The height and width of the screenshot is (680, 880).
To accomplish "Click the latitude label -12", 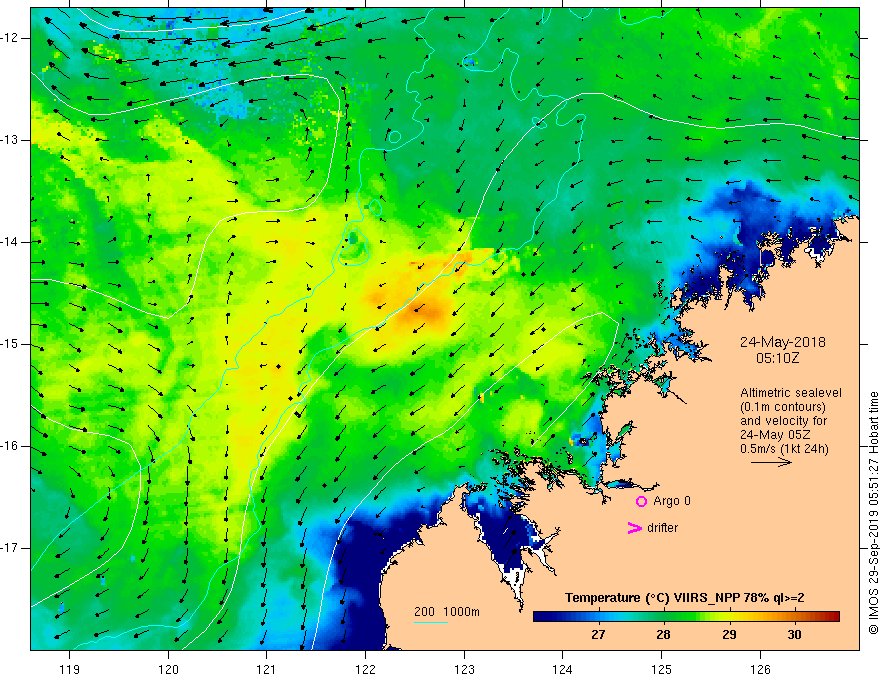I will [10, 38].
